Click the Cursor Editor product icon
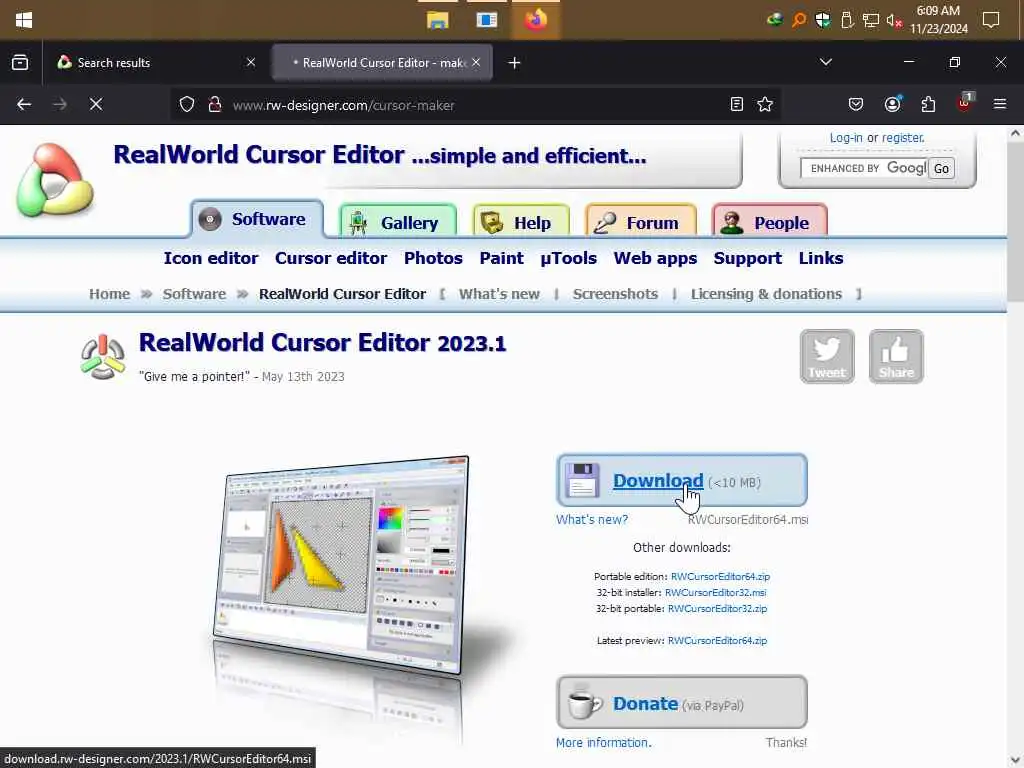The image size is (1024, 768). (103, 356)
